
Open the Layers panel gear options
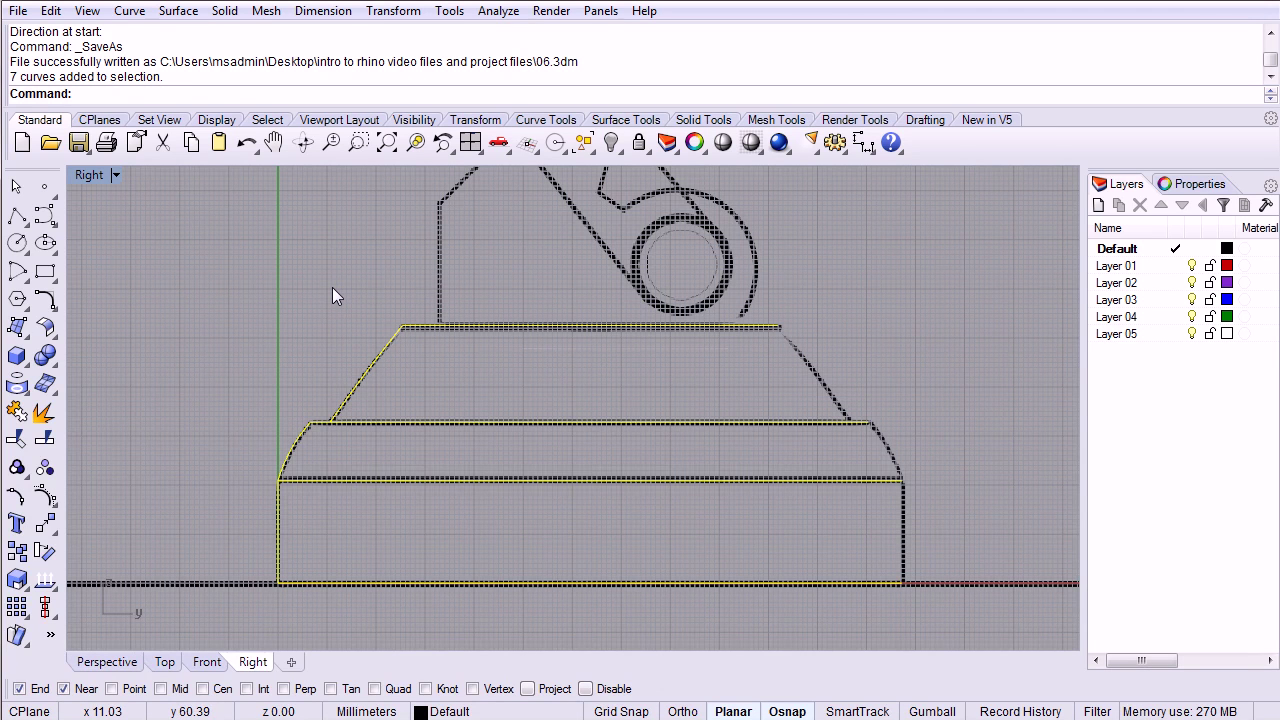[x=1271, y=185]
